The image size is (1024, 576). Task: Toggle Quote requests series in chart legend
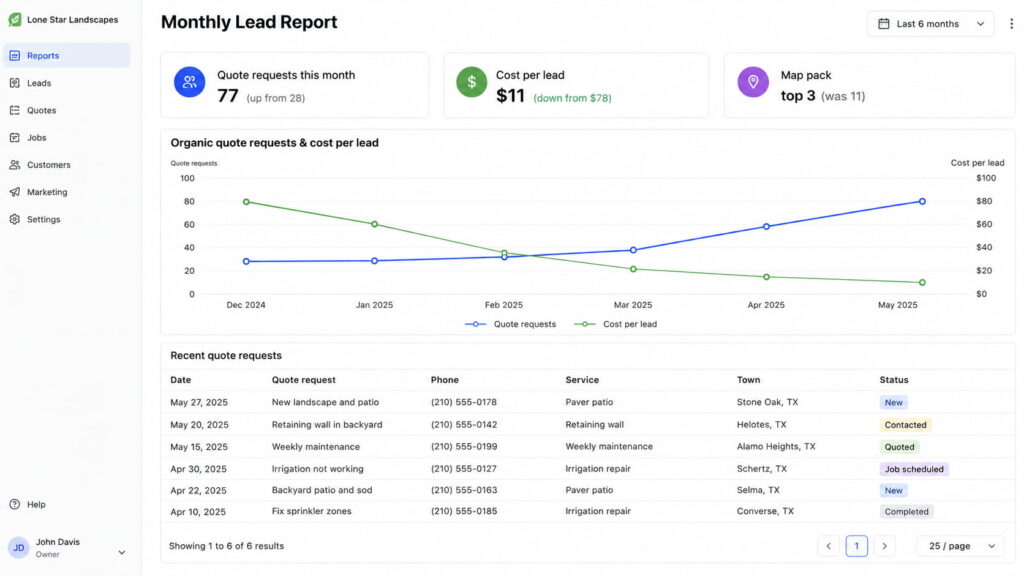(x=510, y=324)
